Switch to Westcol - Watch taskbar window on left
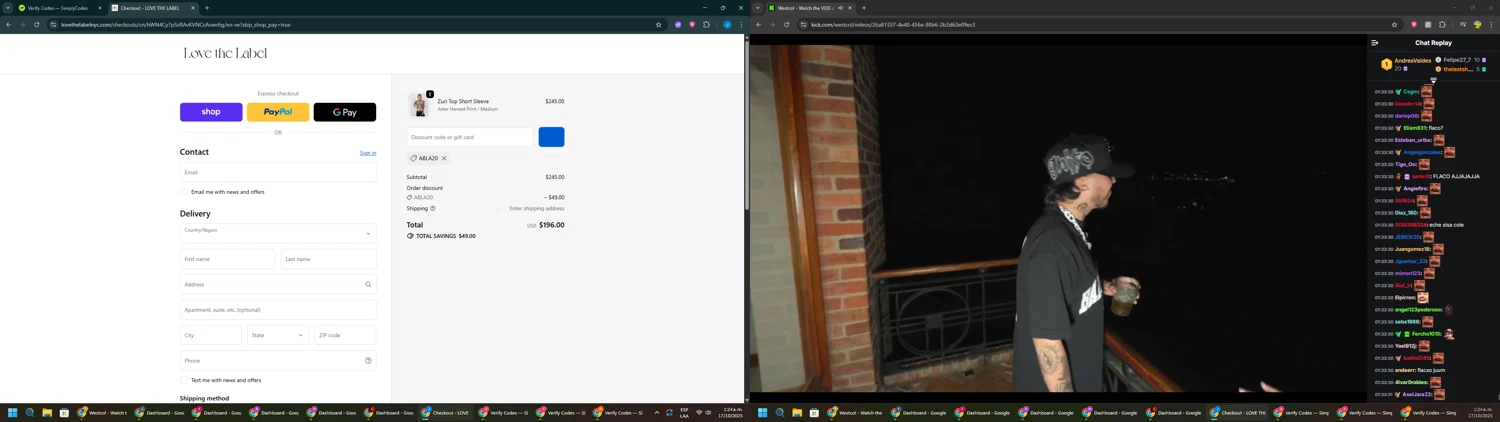 [103, 412]
